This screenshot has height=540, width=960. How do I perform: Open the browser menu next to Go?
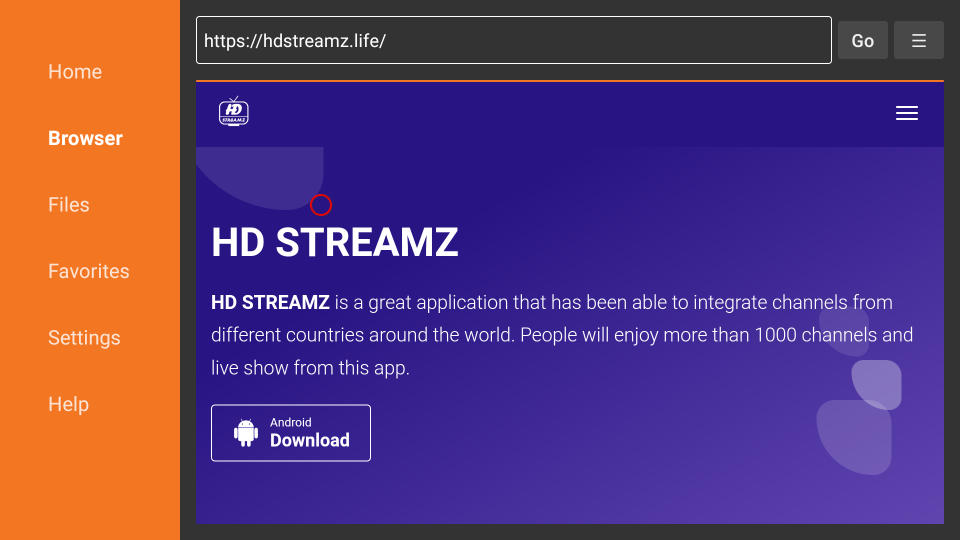click(x=918, y=40)
